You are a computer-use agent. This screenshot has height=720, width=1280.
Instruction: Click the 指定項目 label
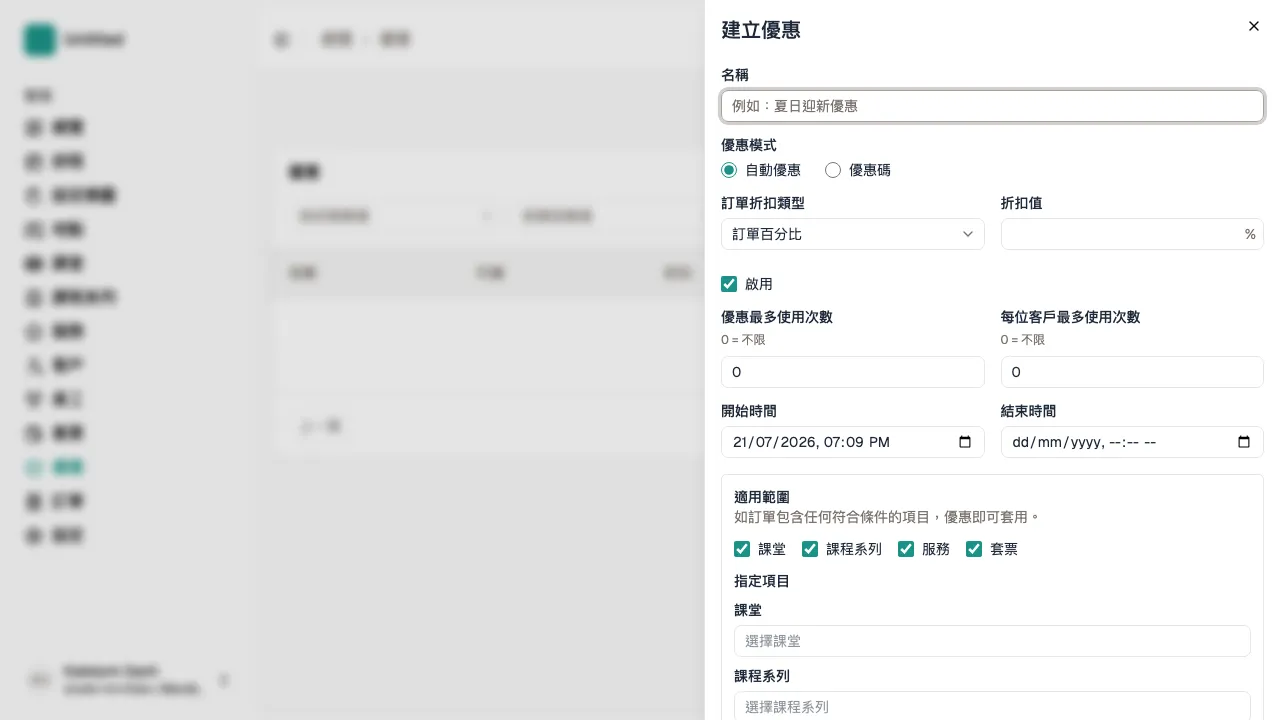click(x=762, y=581)
